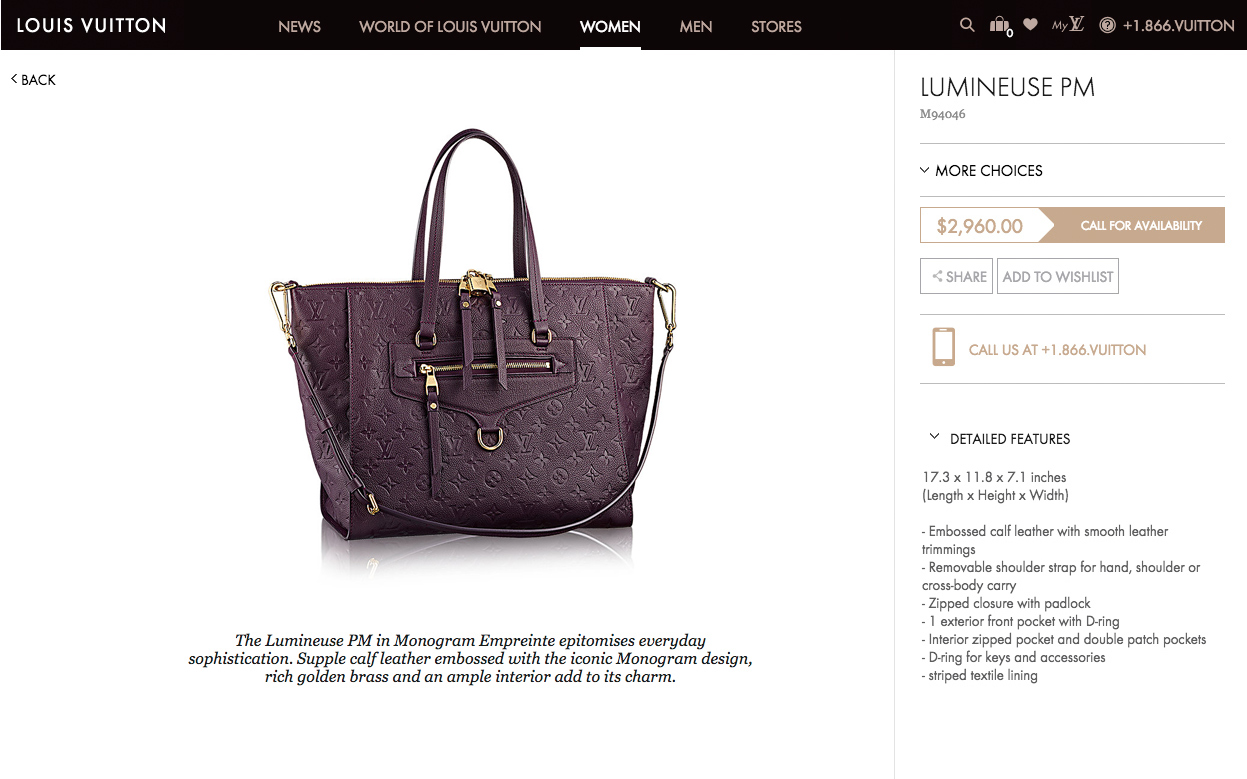The width and height of the screenshot is (1247, 779).
Task: Expand the MORE CHOICES section
Action: 981,171
